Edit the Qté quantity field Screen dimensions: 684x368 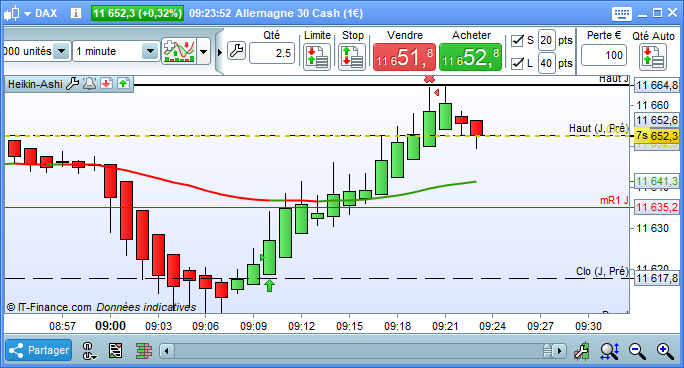click(272, 53)
